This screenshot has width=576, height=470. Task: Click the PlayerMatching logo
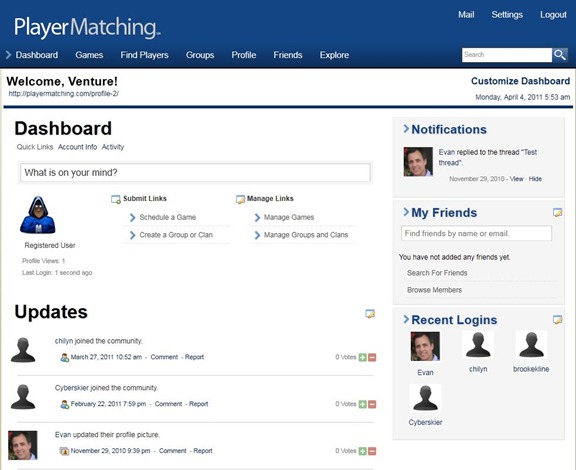(87, 28)
